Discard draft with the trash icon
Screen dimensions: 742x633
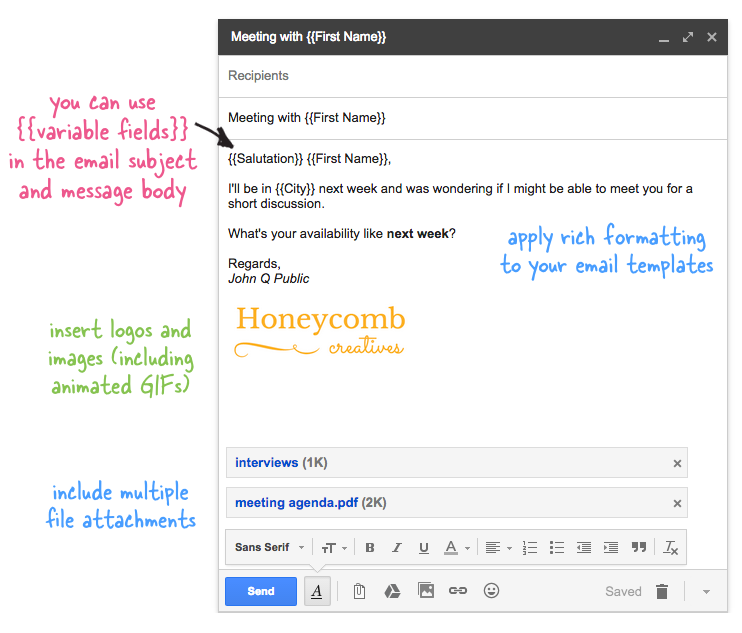[x=662, y=591]
